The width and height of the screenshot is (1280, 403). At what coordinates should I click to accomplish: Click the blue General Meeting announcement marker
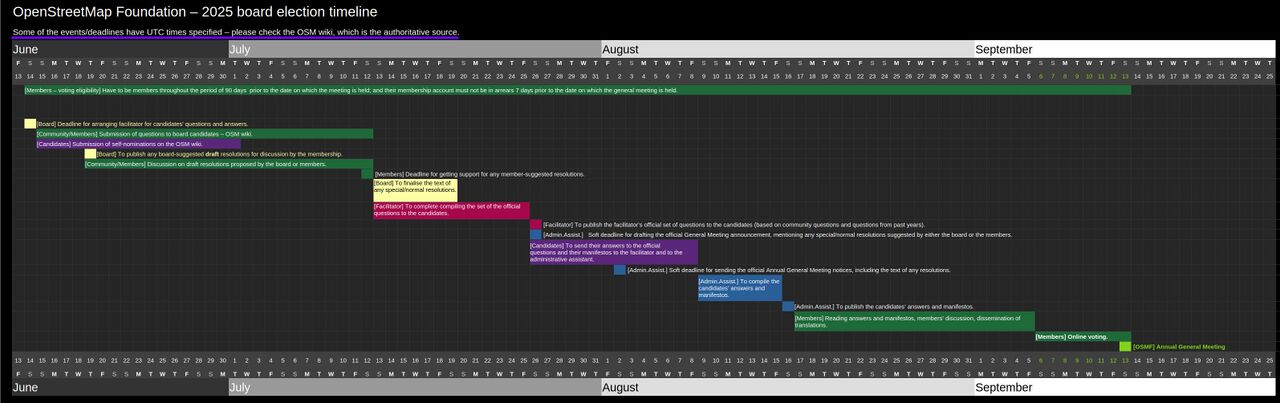click(x=536, y=235)
